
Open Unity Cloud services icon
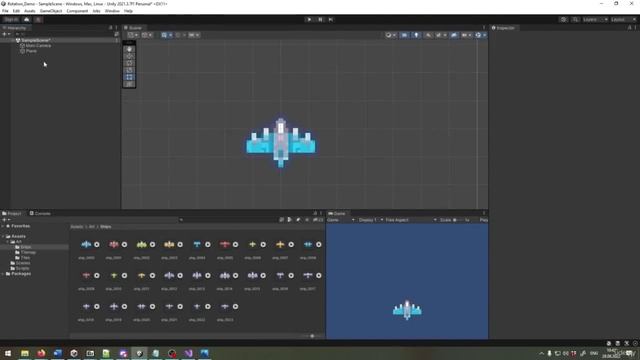[27, 20]
